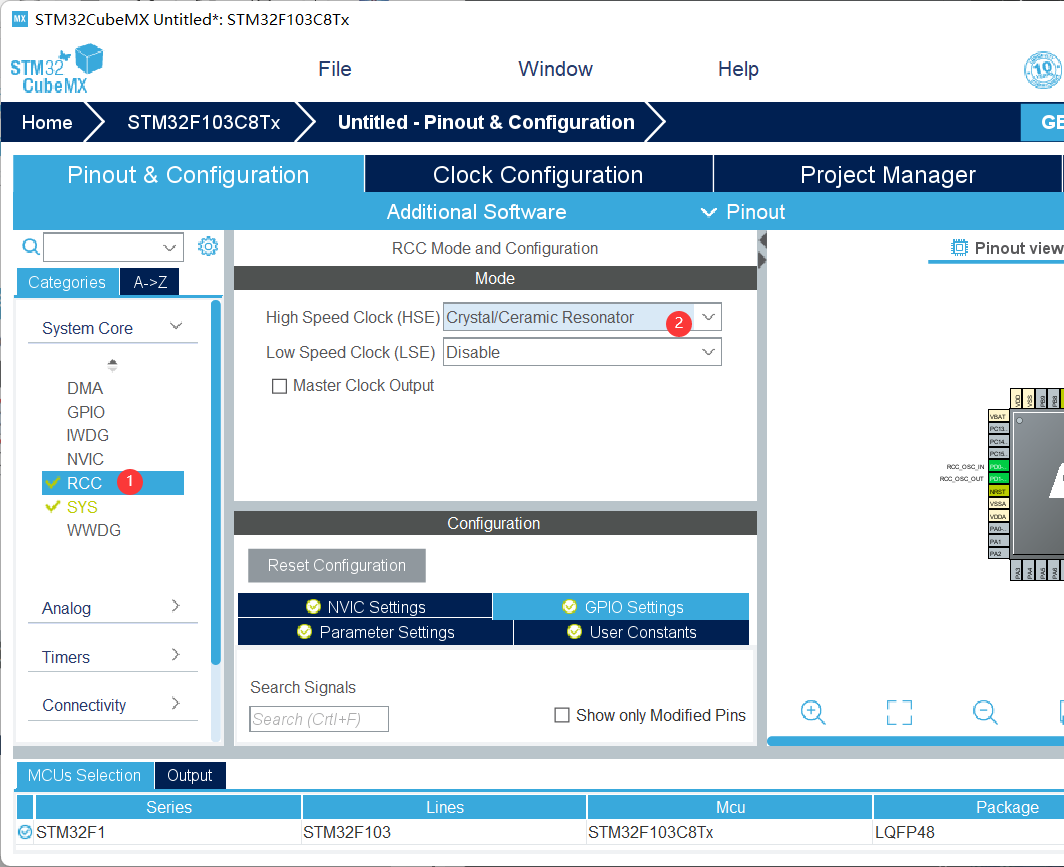Click the LQFP48 package cell
This screenshot has width=1064, height=867.
pyautogui.click(x=969, y=832)
